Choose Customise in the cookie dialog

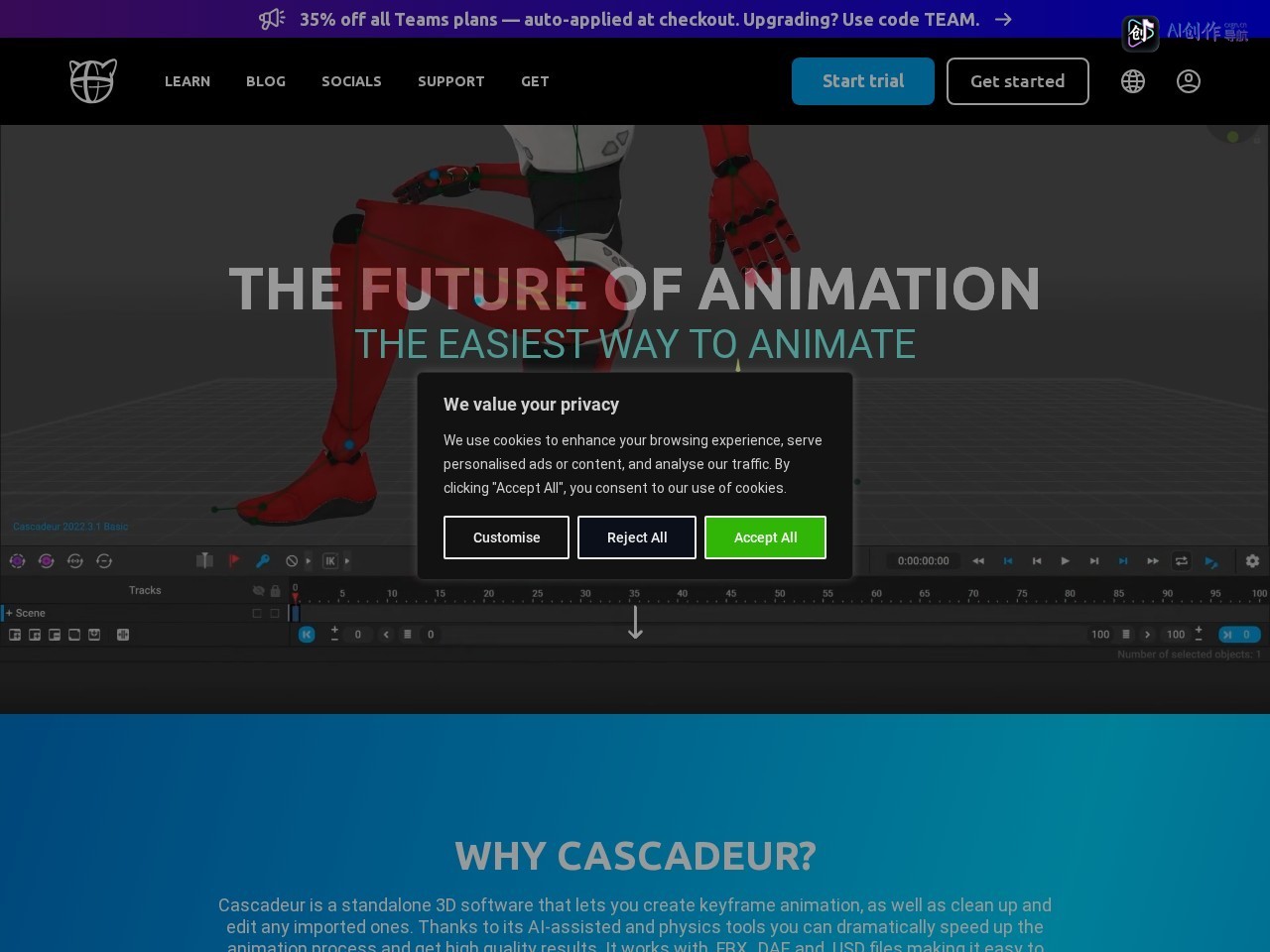point(506,537)
